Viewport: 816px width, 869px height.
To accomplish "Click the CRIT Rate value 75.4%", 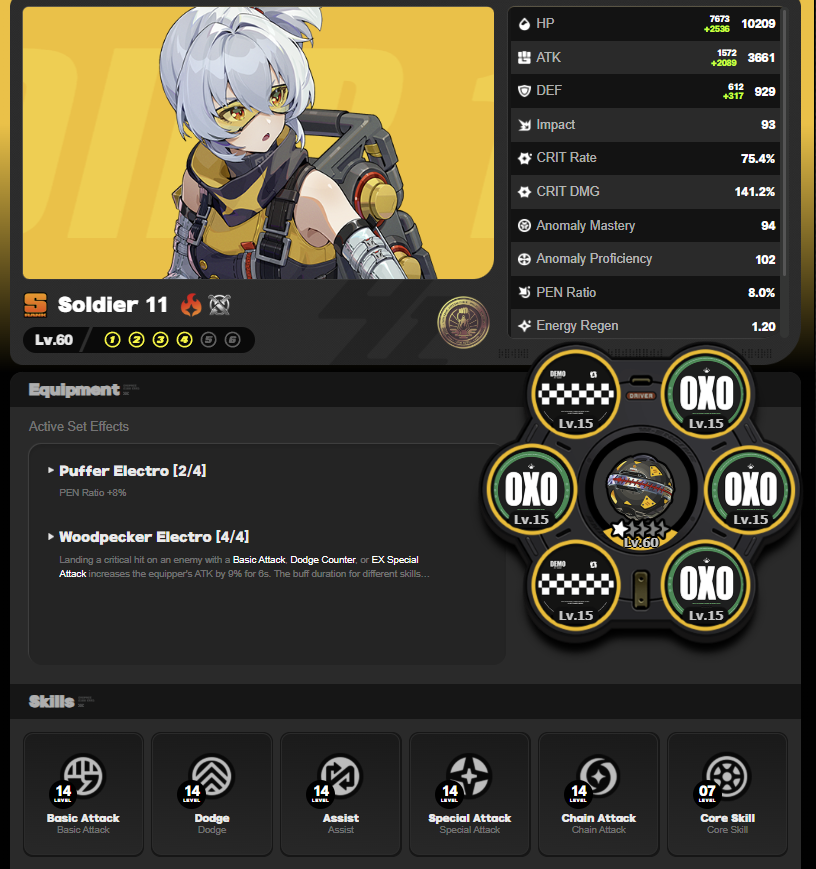I will tap(758, 159).
